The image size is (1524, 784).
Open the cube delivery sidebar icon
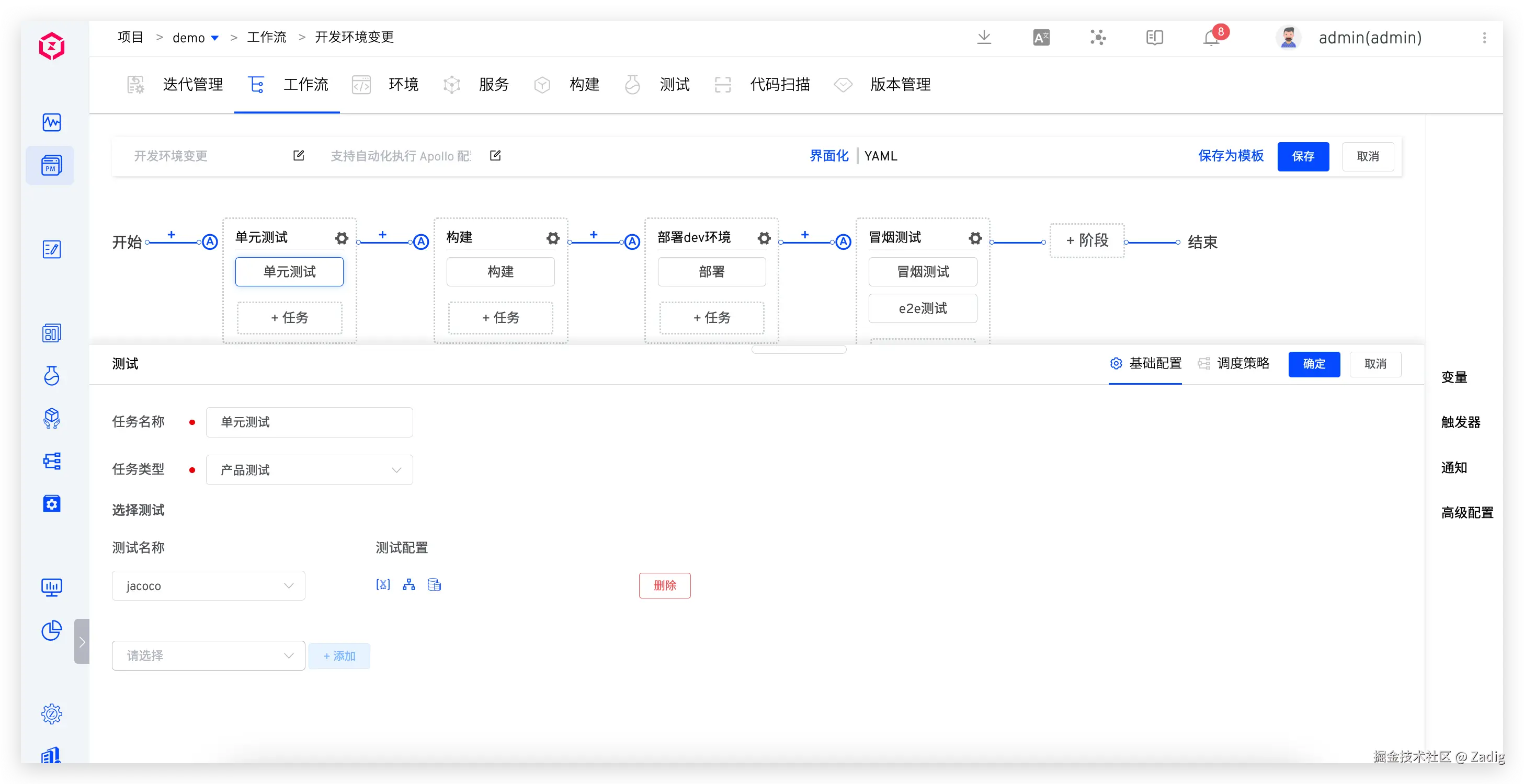[x=51, y=419]
